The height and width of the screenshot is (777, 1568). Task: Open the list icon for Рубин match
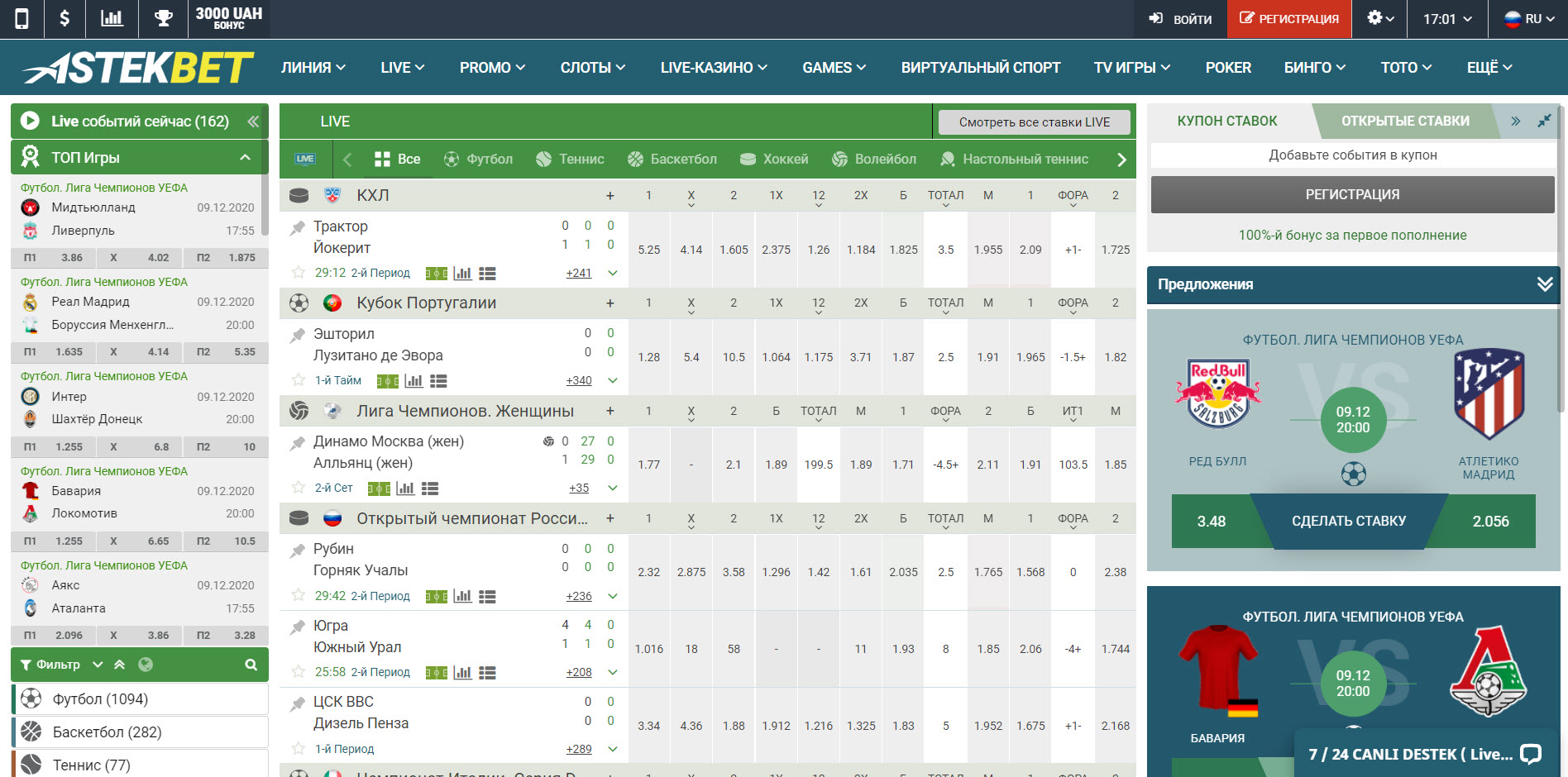[x=487, y=597]
